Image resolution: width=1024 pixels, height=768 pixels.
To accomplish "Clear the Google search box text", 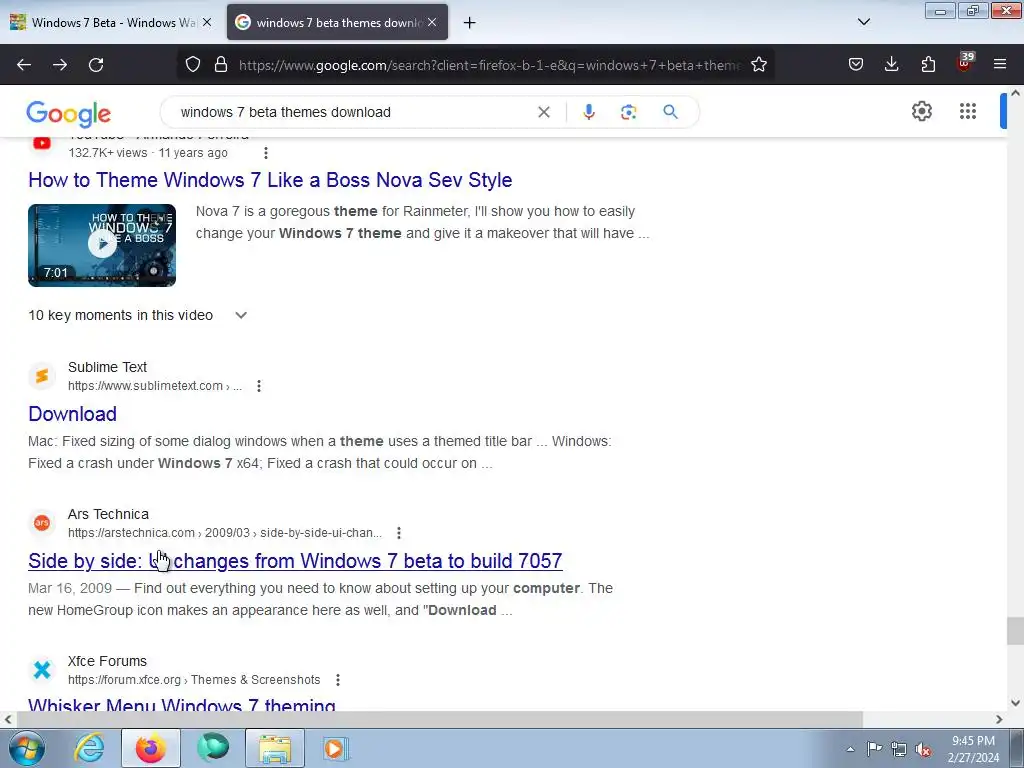I will tap(543, 112).
